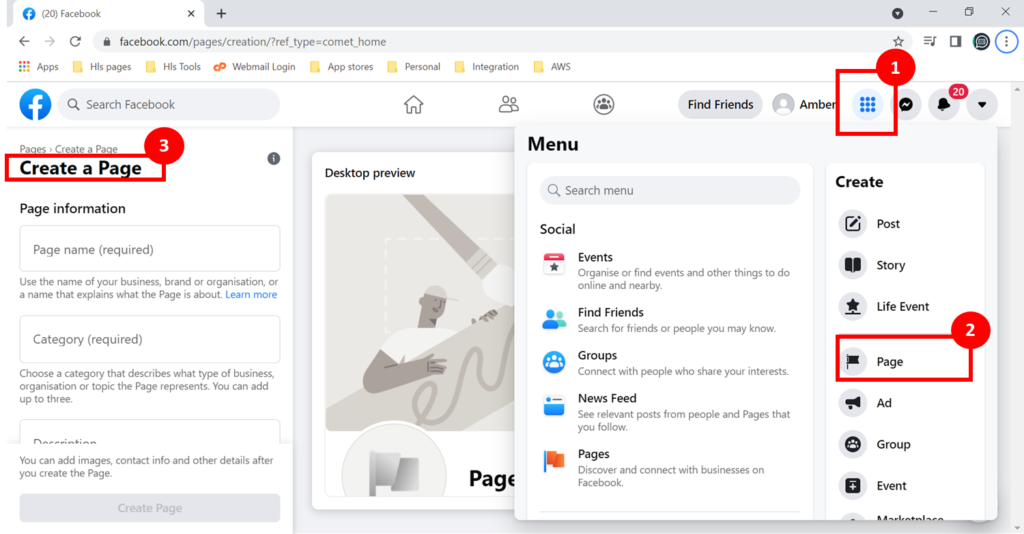The height and width of the screenshot is (534, 1024).
Task: Open Find Friends icon in Social list
Action: point(554,319)
